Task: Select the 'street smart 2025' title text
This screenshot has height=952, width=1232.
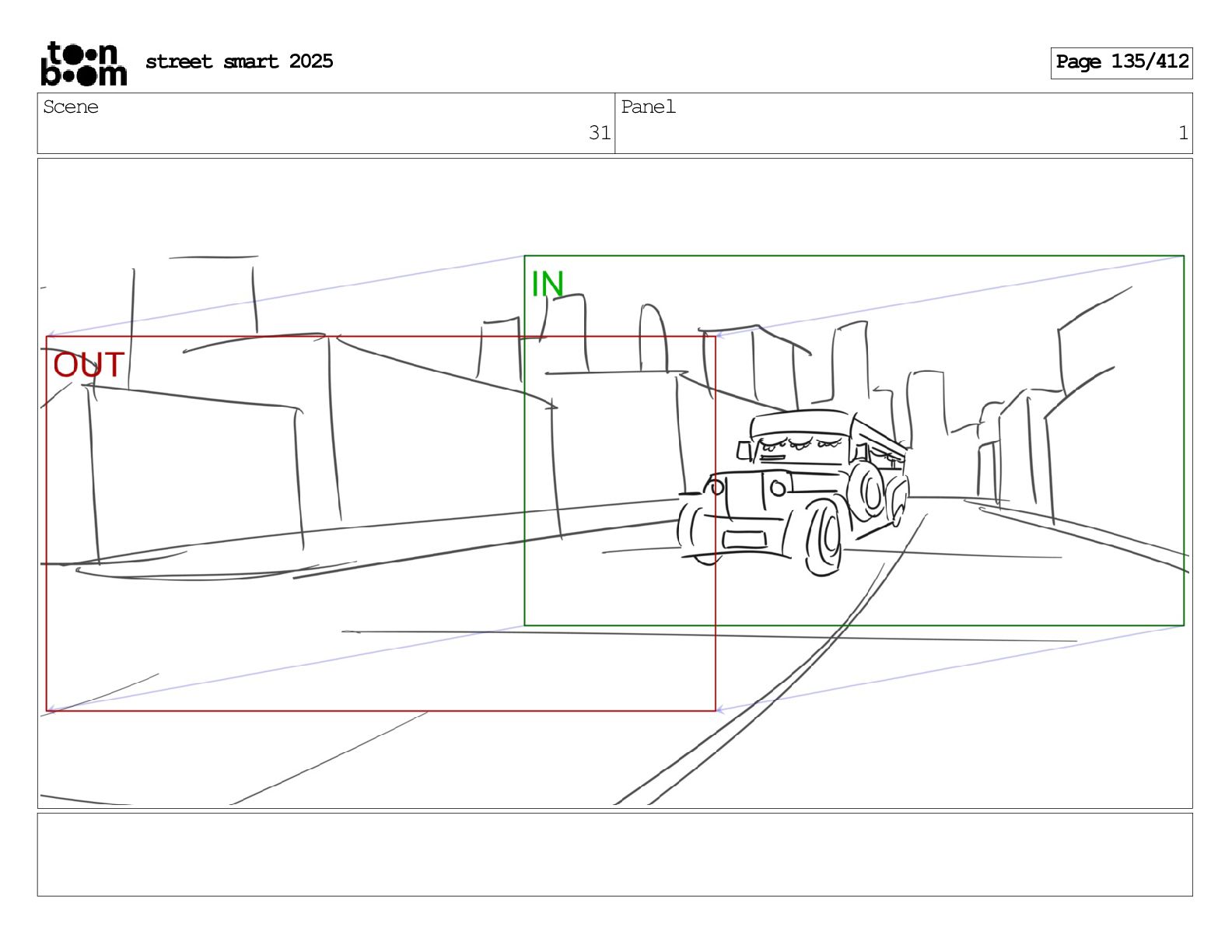Action: pyautogui.click(x=240, y=61)
